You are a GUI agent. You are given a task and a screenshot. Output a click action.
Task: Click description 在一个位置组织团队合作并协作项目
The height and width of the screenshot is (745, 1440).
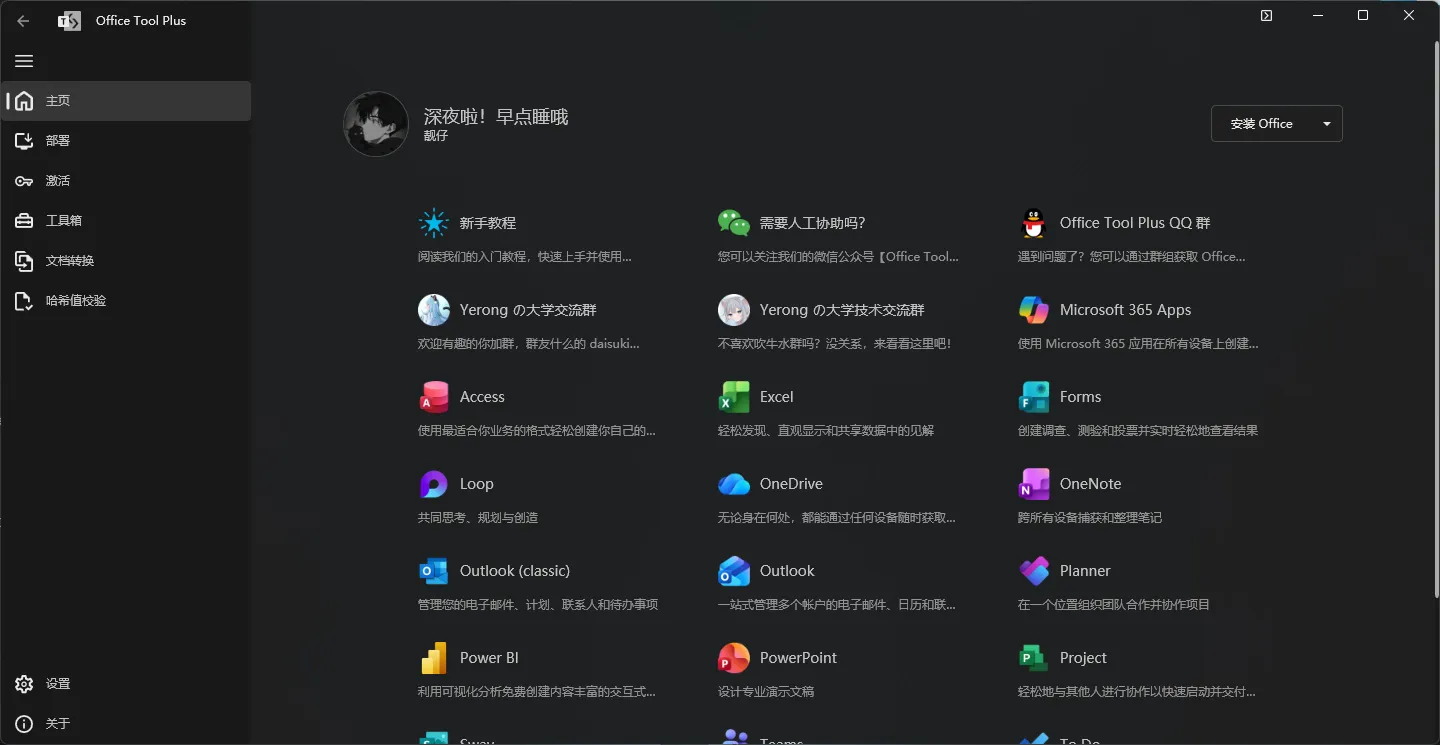coord(1114,605)
